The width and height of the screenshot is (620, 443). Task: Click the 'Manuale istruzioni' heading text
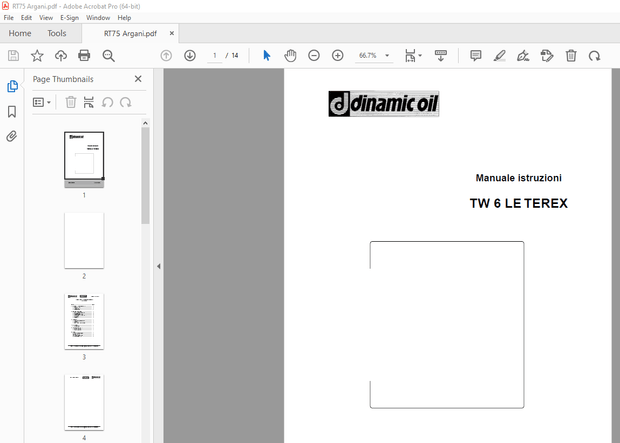[x=518, y=178]
